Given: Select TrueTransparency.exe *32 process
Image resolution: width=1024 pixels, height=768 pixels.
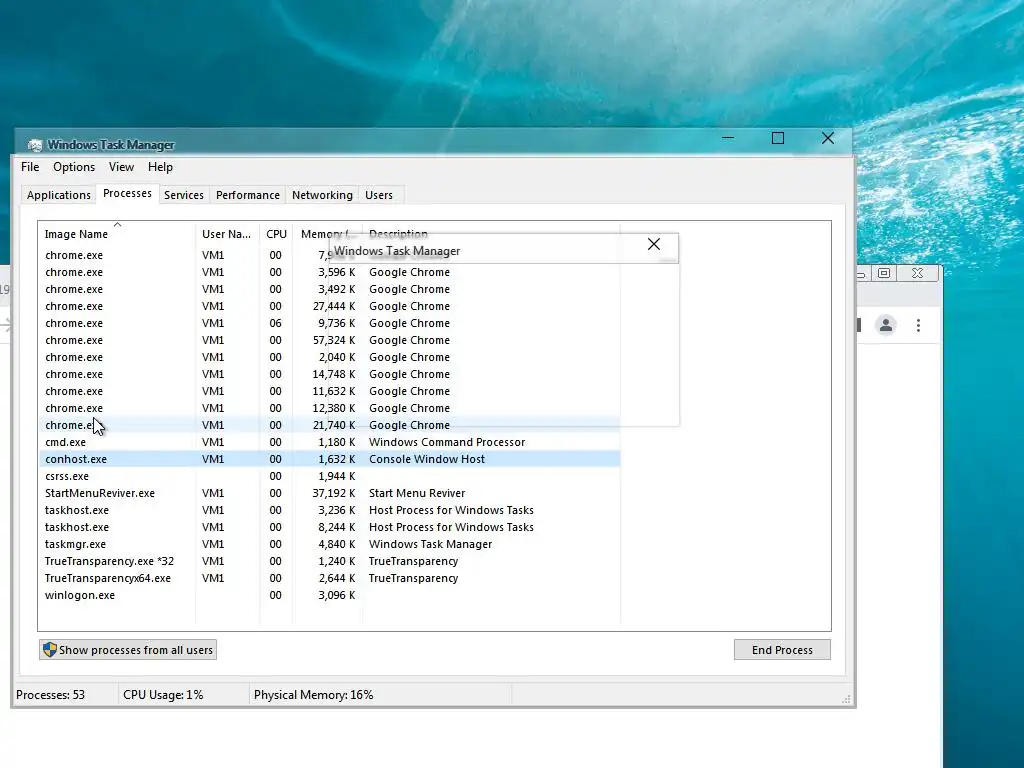Looking at the screenshot, I should [329, 561].
